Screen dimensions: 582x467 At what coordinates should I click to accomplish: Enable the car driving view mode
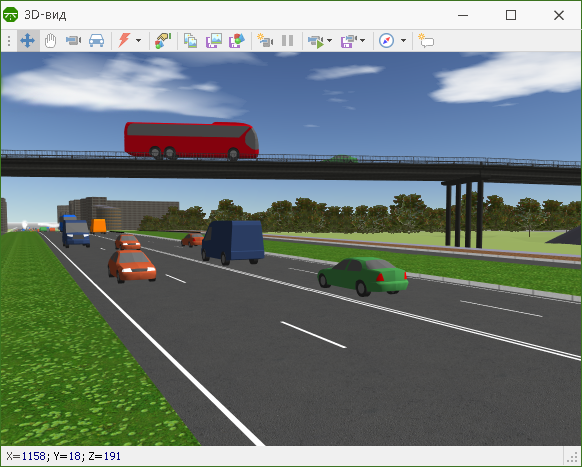click(97, 40)
